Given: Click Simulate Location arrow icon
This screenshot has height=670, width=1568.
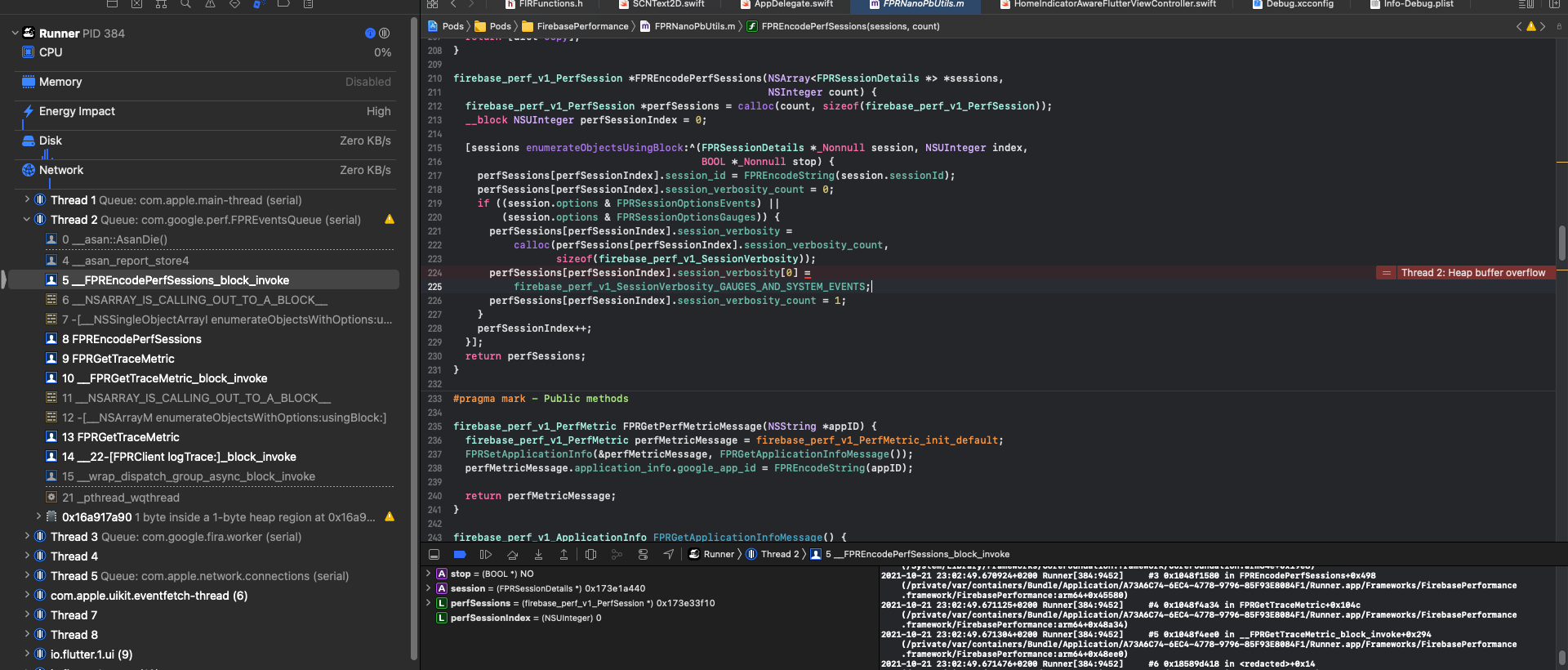Looking at the screenshot, I should pos(669,554).
